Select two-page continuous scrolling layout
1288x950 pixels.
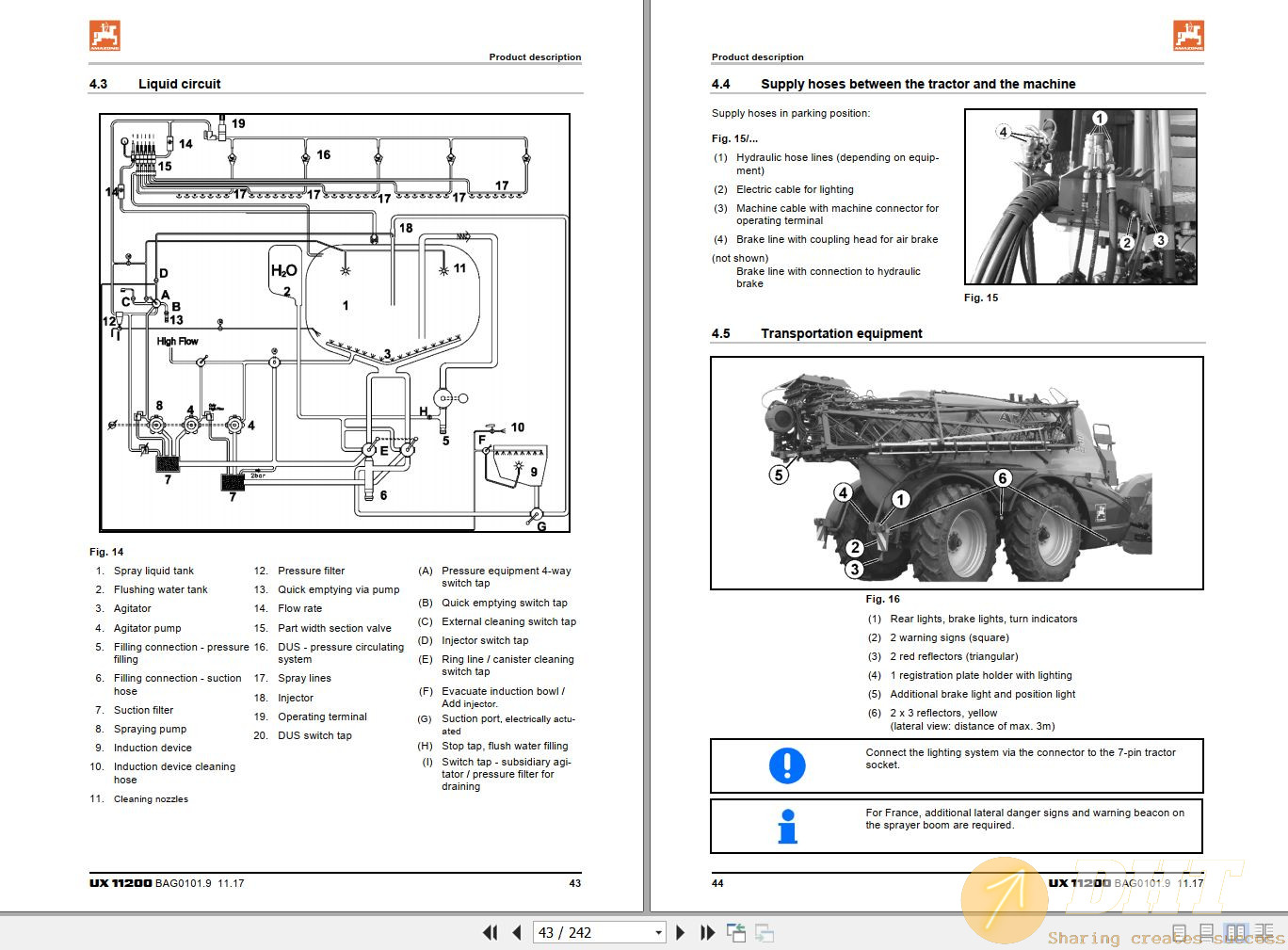1264,933
